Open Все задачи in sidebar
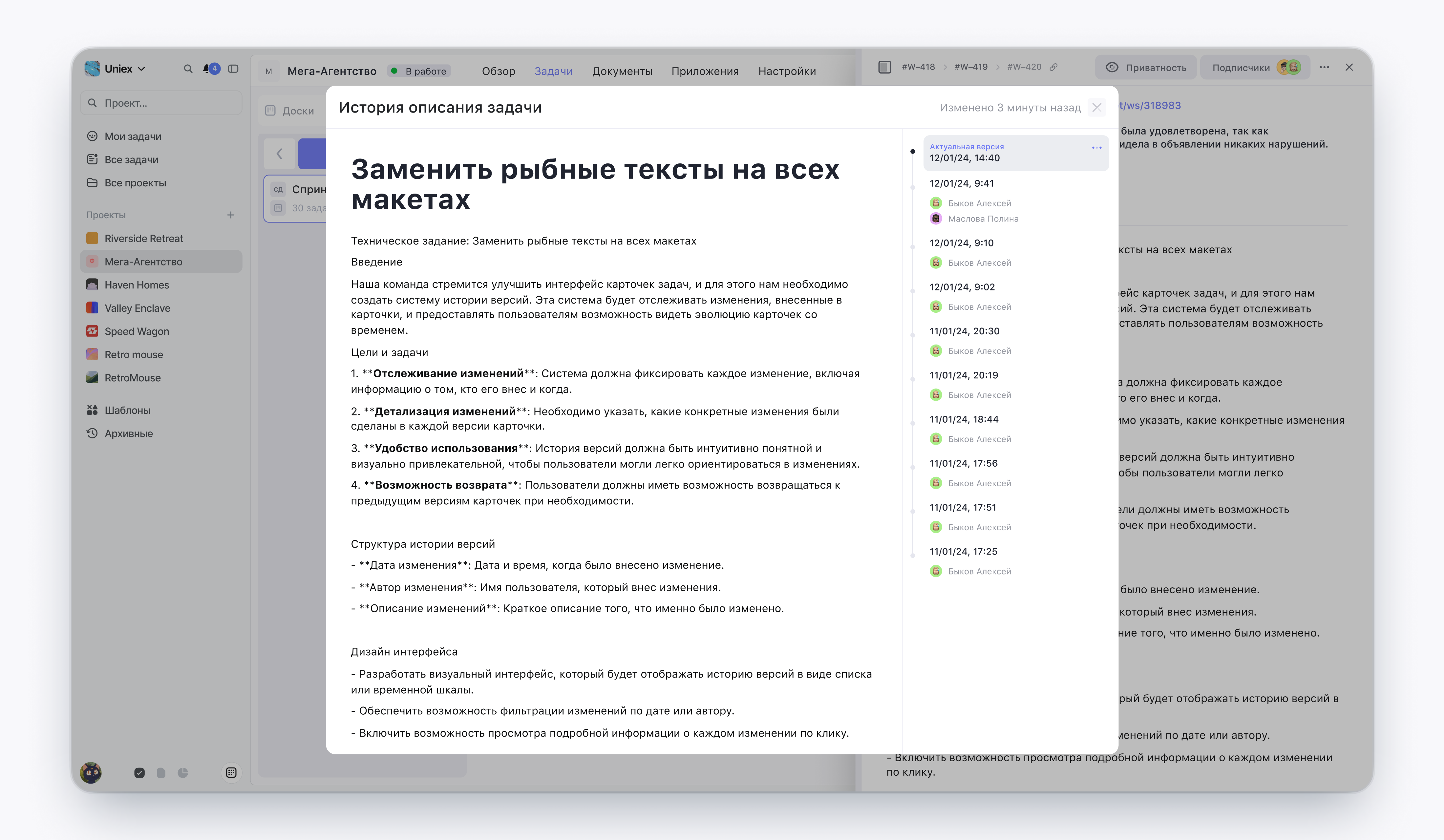This screenshot has width=1444, height=840. [x=161, y=159]
